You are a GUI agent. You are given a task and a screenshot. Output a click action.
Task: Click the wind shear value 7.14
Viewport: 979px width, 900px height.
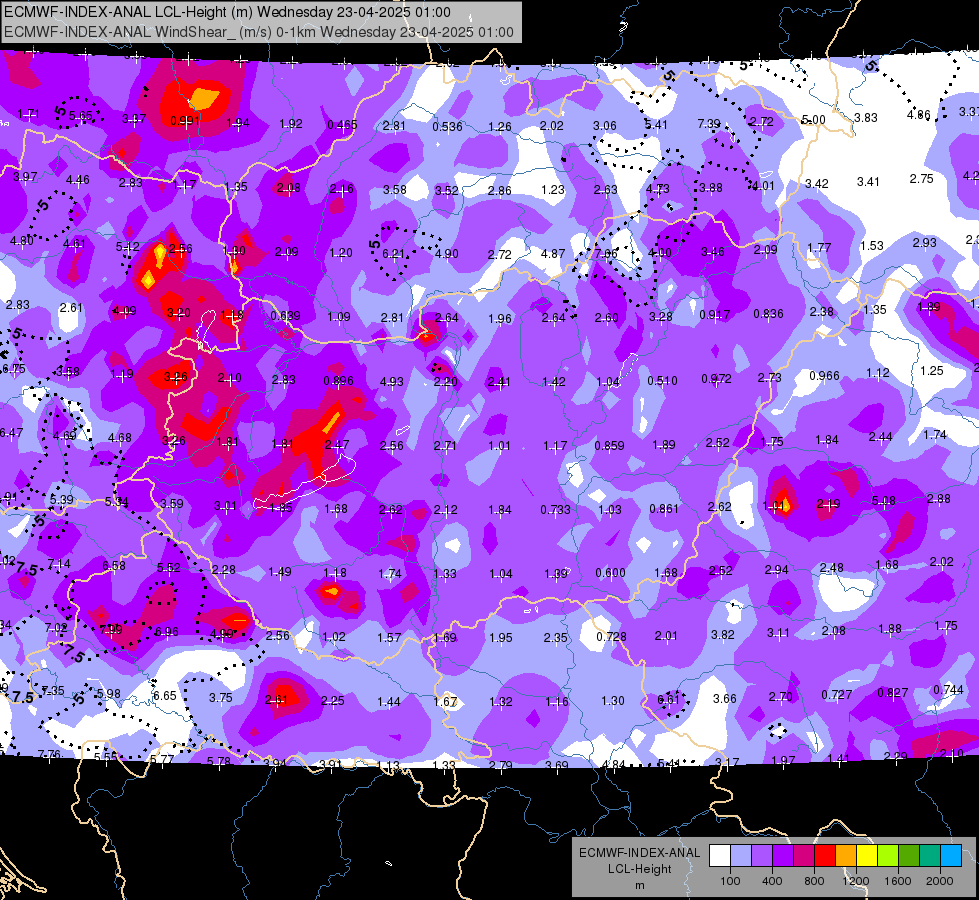coord(59,565)
